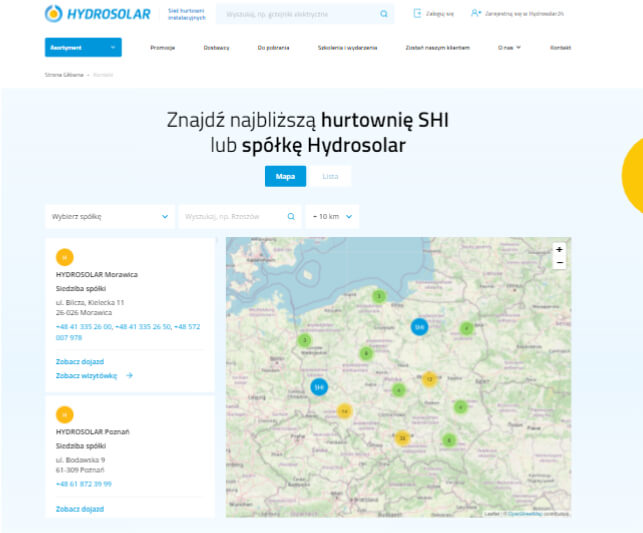Viewport: 643px width, 533px height.
Task: Click the green cluster marker near Gdańsk
Action: (x=379, y=296)
